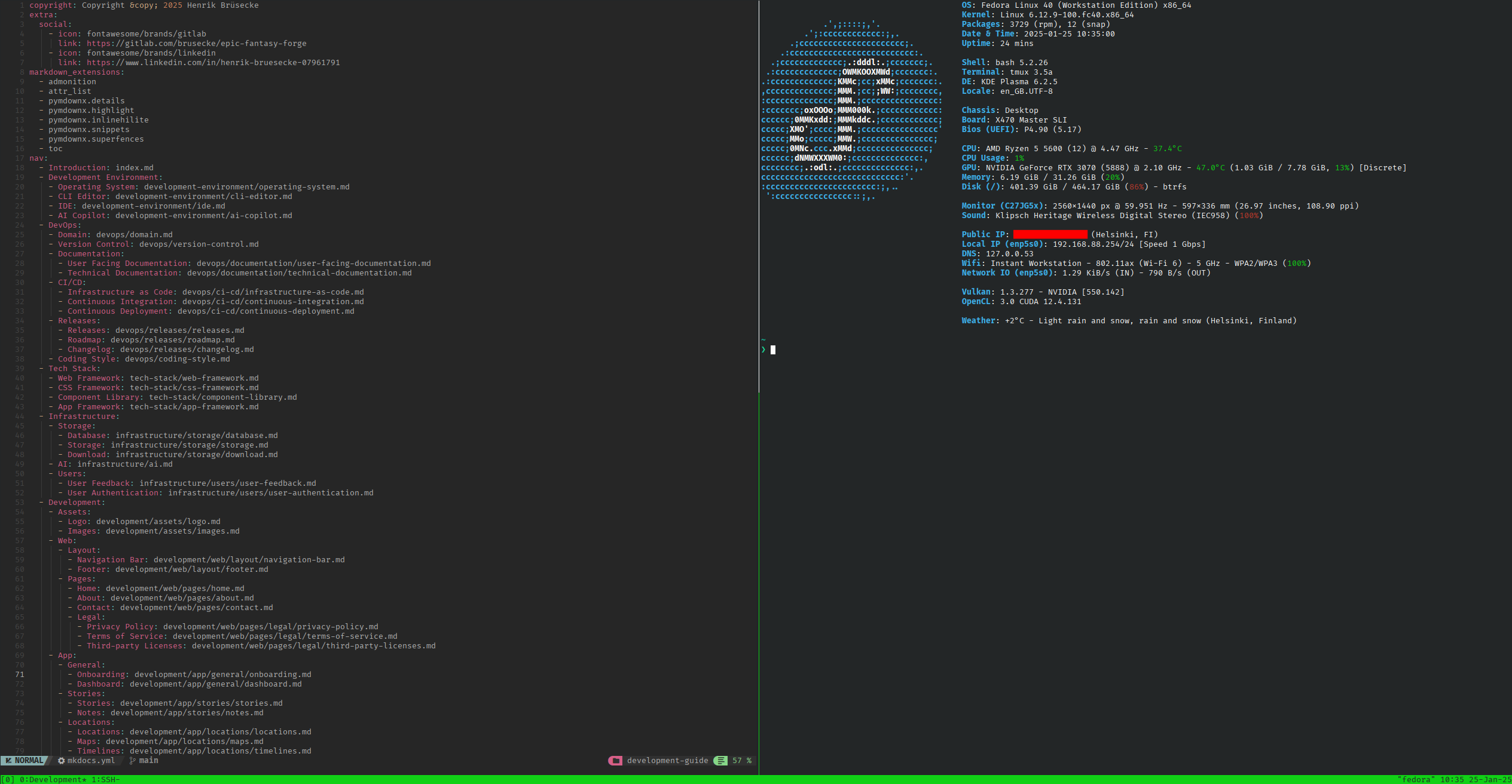Screen dimensions: 1512x784
Task: Click the DE: KDE Plasma 6.2.5 line
Action: click(x=1009, y=82)
